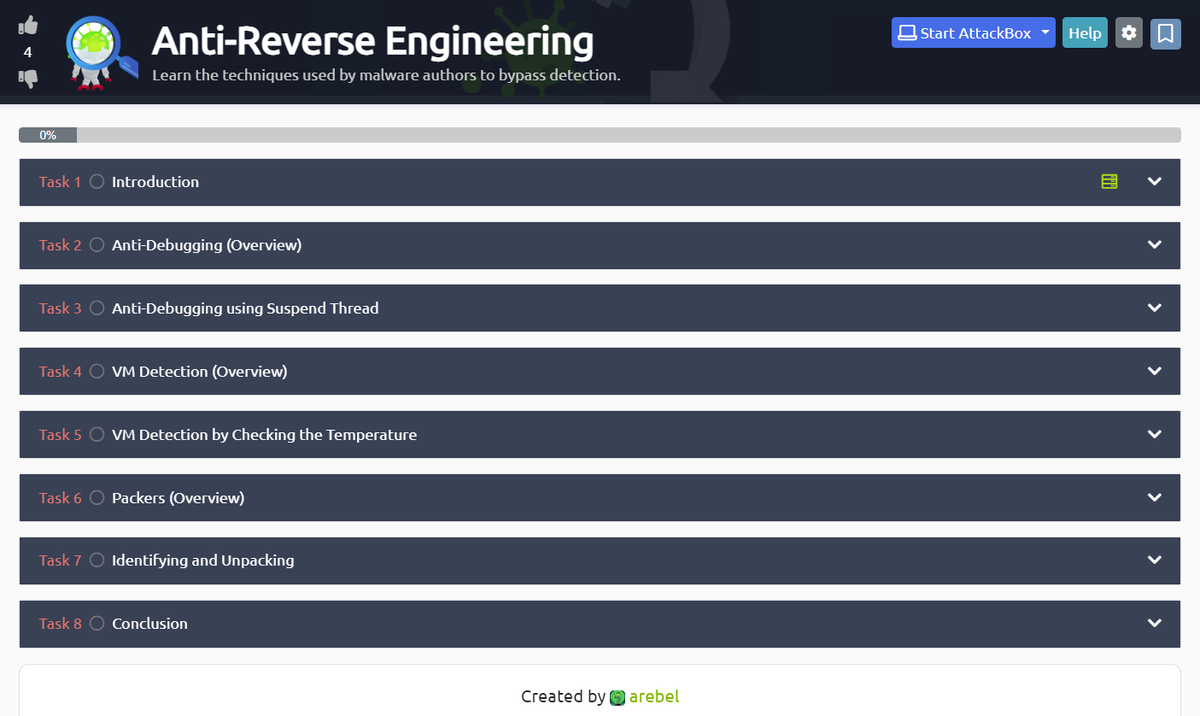Expand Task 3 Suspend Thread chevron
Viewport: 1200px width, 716px height.
click(x=1155, y=308)
